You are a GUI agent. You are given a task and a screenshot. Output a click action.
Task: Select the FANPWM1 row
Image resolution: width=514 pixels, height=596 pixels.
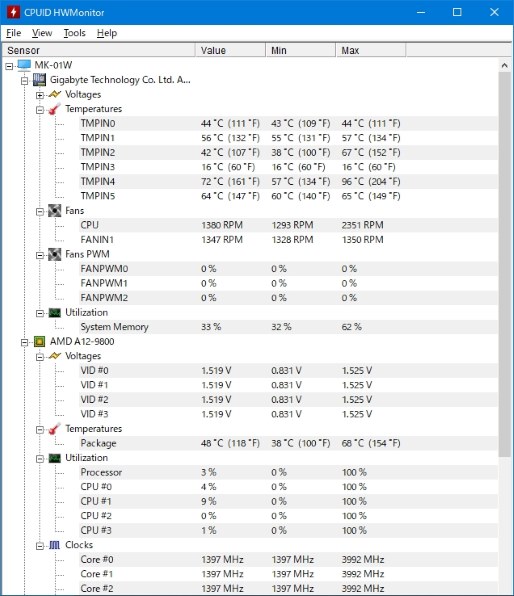(x=288, y=283)
